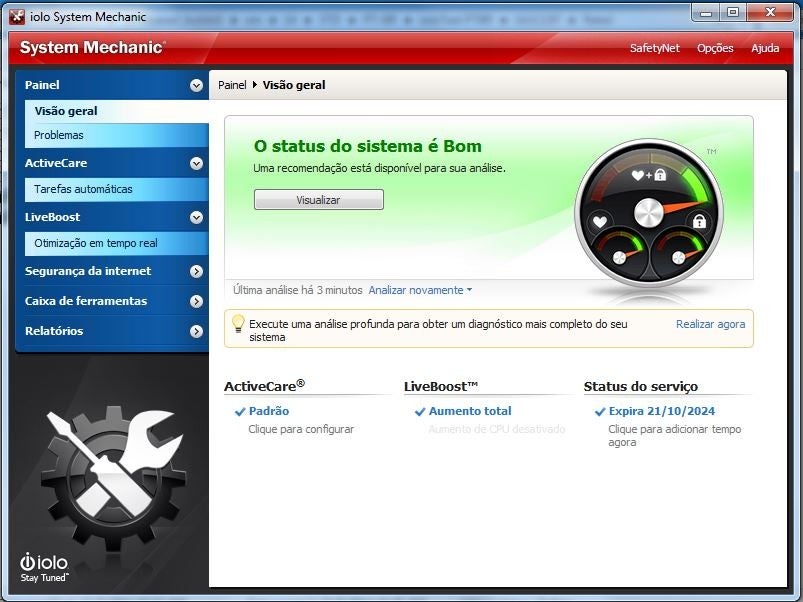Image resolution: width=803 pixels, height=602 pixels.
Task: Expand the Segurança da internet section
Action: (x=197, y=271)
